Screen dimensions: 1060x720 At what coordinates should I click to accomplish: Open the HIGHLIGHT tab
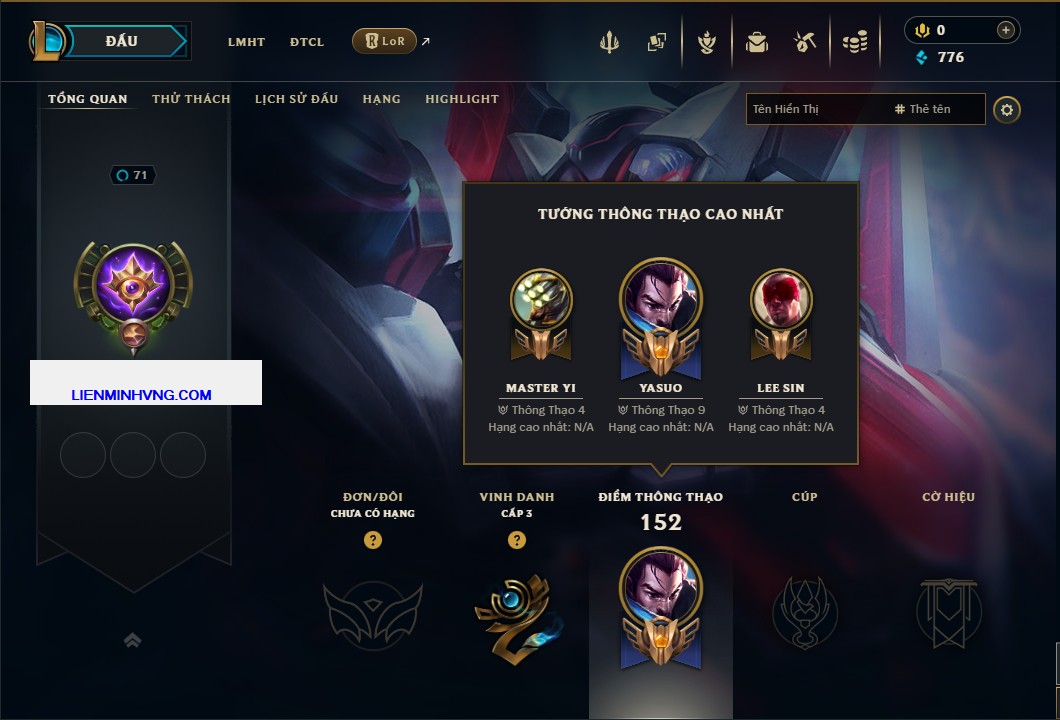462,99
